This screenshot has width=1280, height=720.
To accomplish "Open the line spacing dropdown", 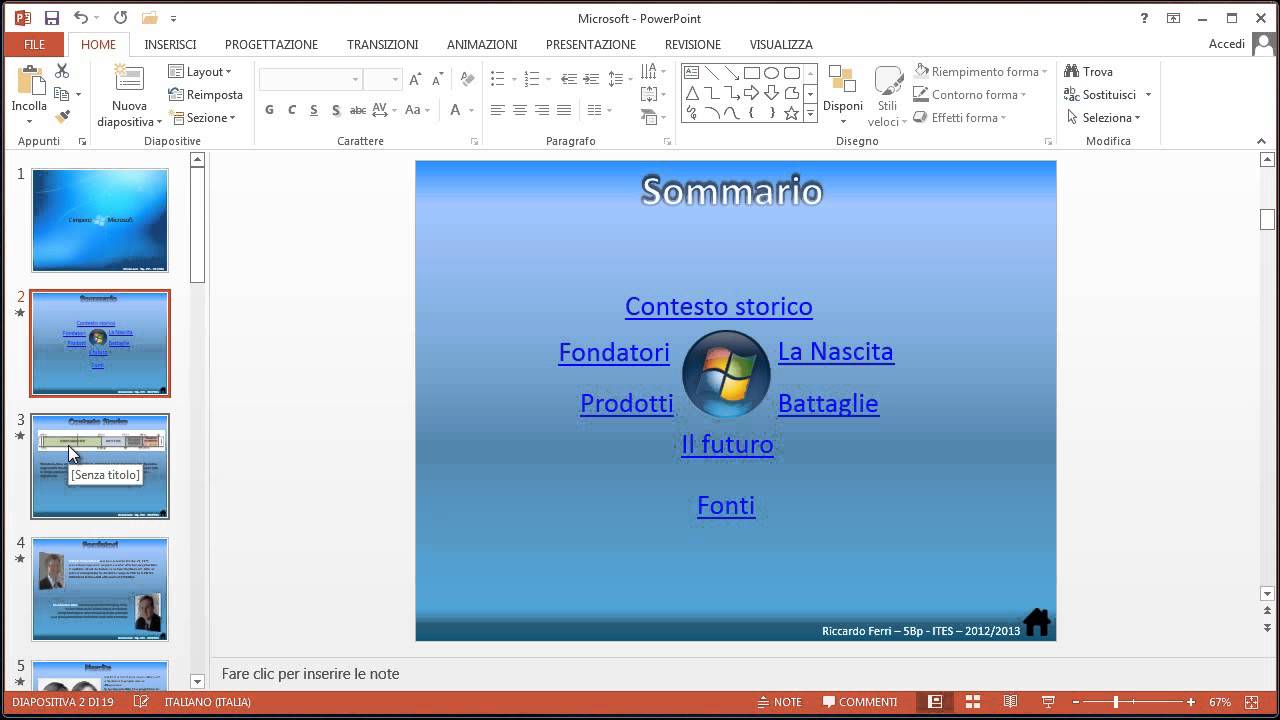I will 620,79.
